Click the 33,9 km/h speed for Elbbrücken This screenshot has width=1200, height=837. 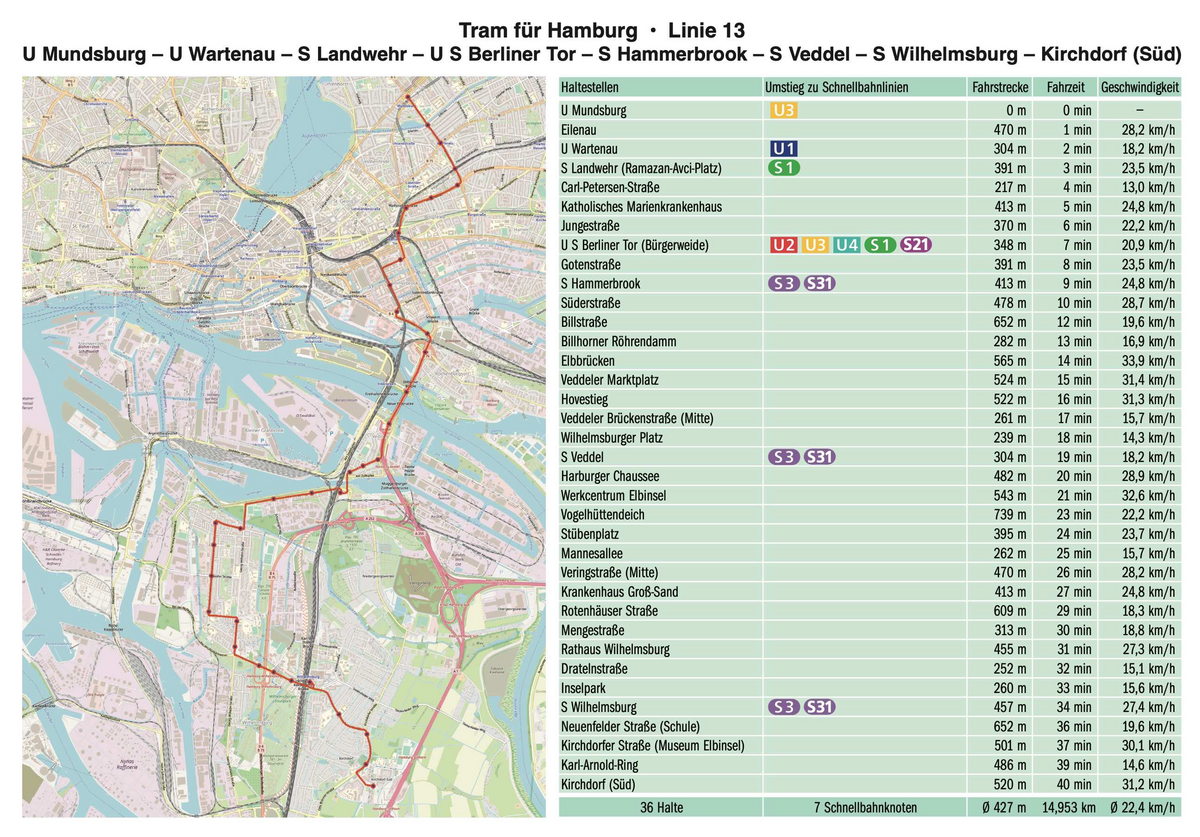point(1150,361)
